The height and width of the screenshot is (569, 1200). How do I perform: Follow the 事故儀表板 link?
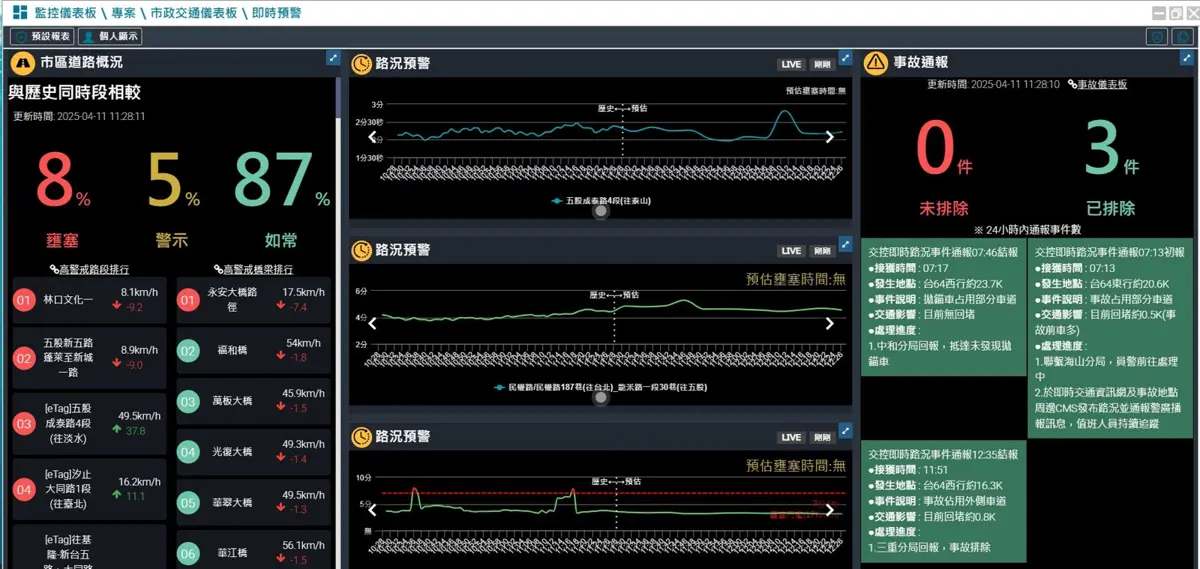pyautogui.click(x=1097, y=85)
